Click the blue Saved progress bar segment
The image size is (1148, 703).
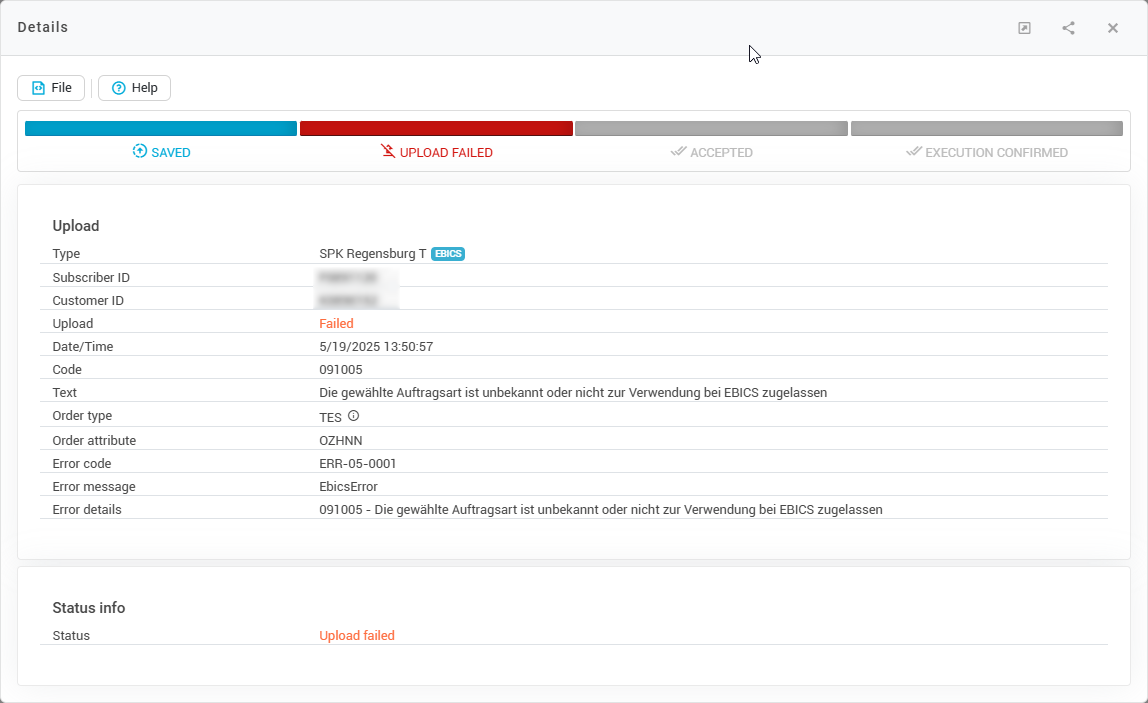click(x=161, y=128)
